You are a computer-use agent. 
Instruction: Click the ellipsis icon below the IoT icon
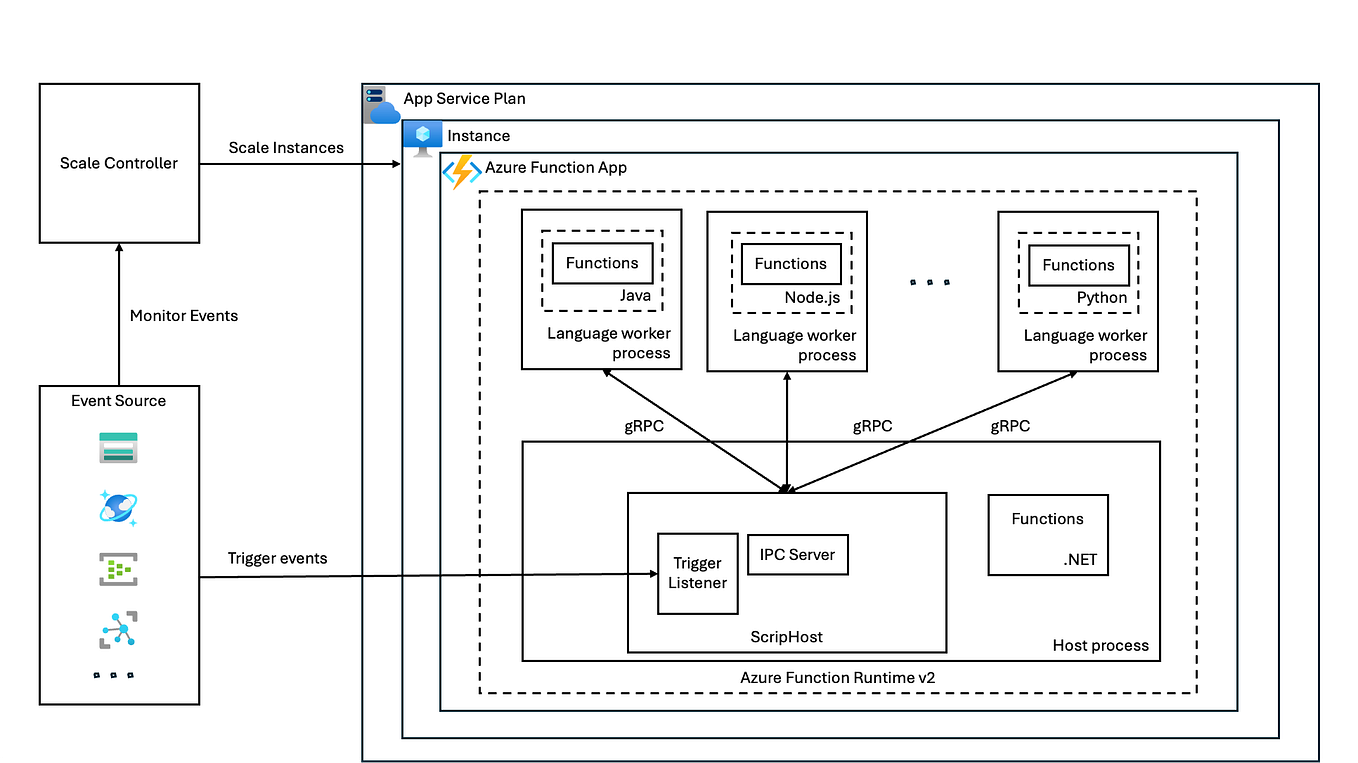[118, 672]
